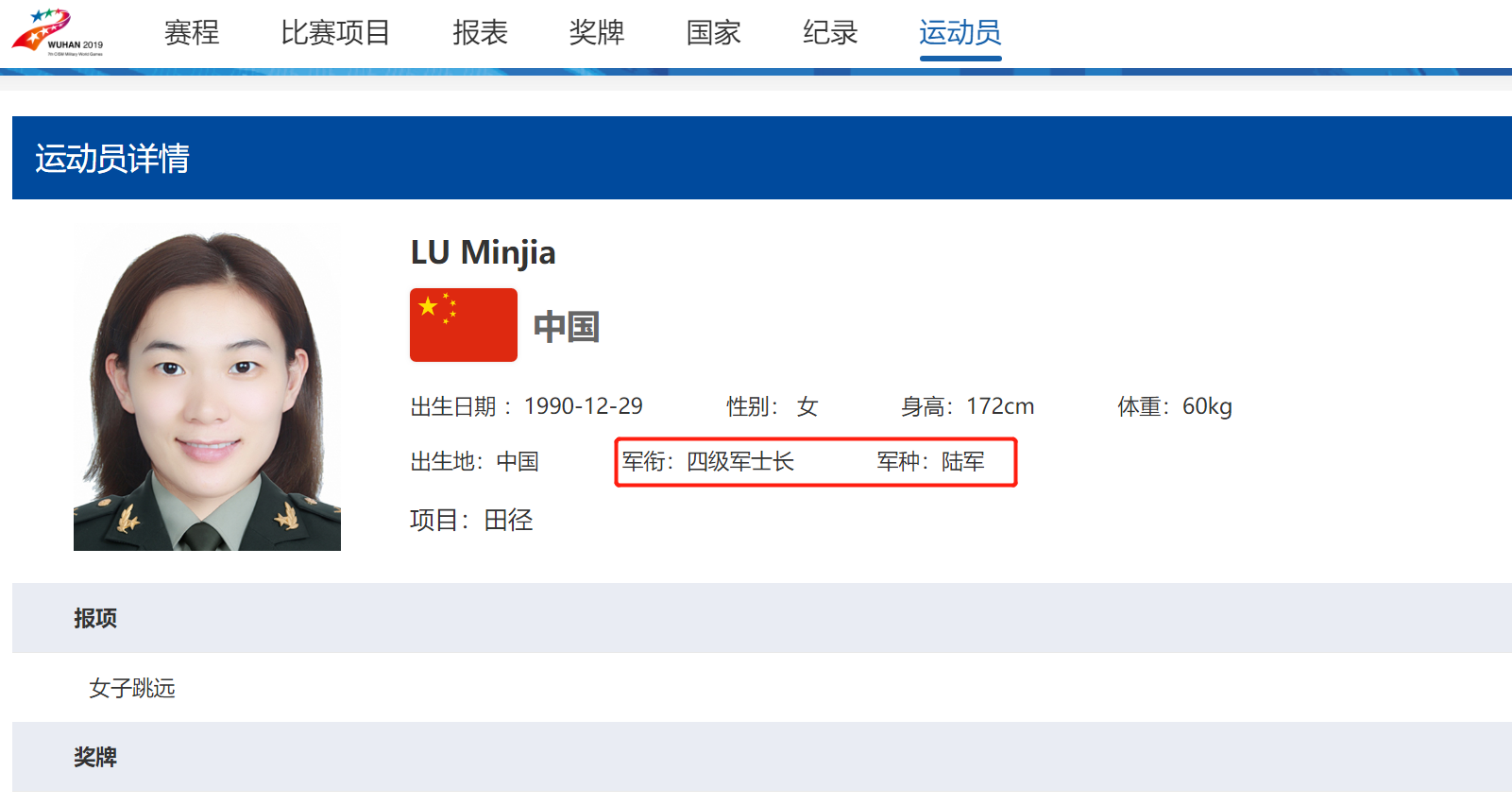Open the 纪录 records tab
1512x806 pixels.
(830, 32)
